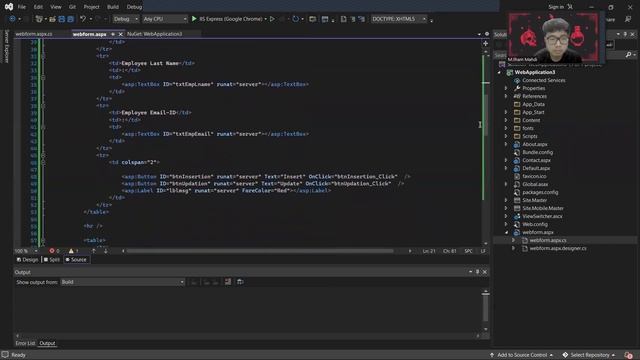The height and width of the screenshot is (360, 640).
Task: Click the notifications icon in status bar corner
Action: (x=628, y=355)
